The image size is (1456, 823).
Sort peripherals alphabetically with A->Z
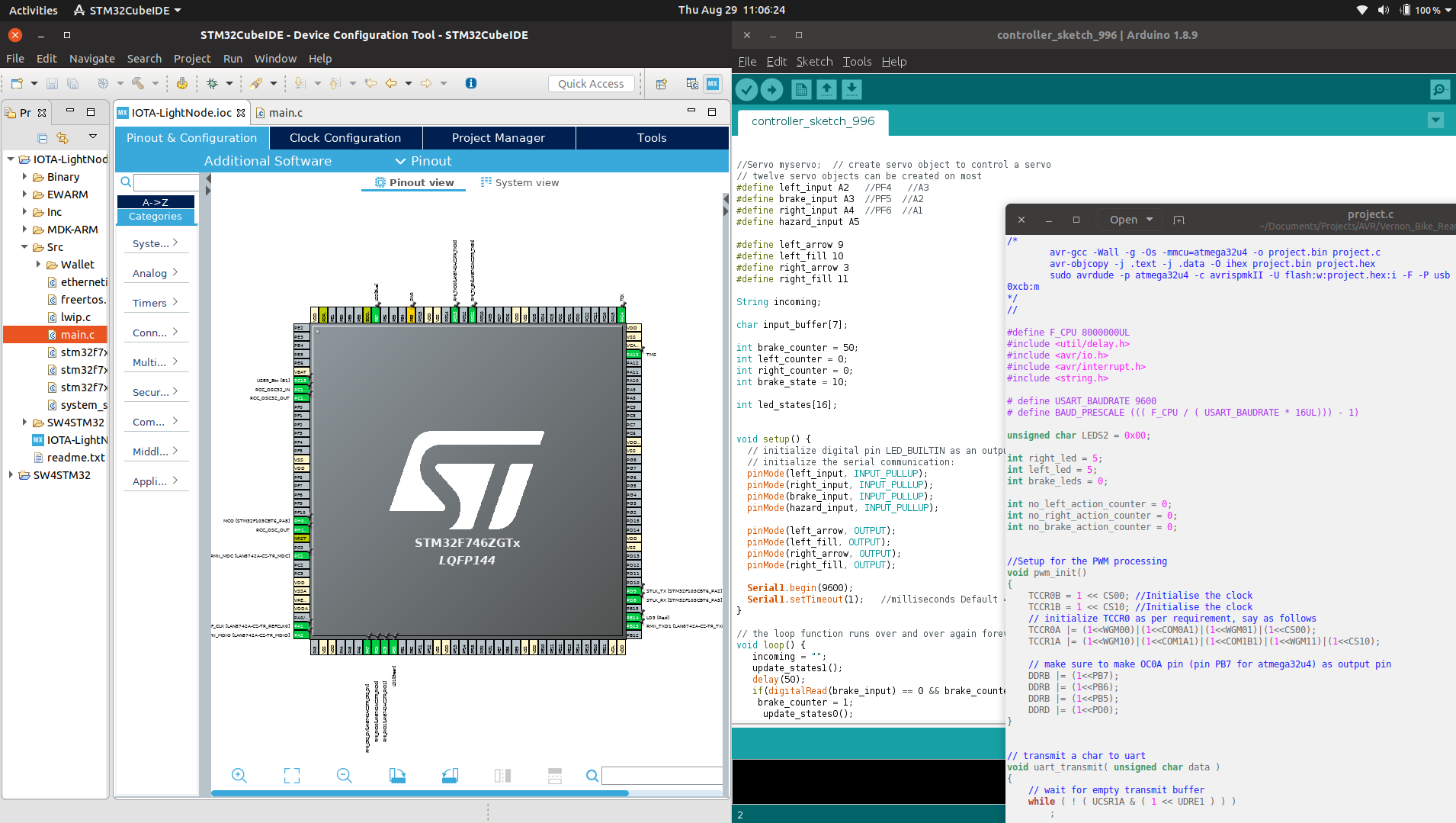click(x=156, y=201)
